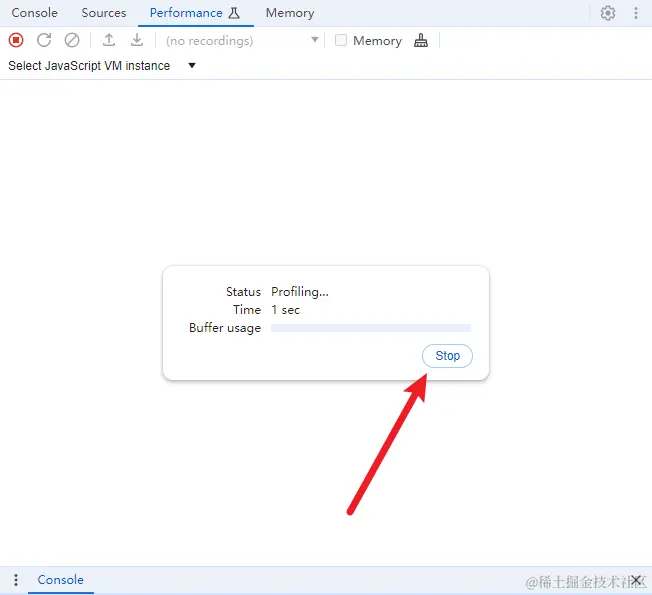
Task: Expand Select JavaScript VM instance dropdown
Action: click(102, 66)
